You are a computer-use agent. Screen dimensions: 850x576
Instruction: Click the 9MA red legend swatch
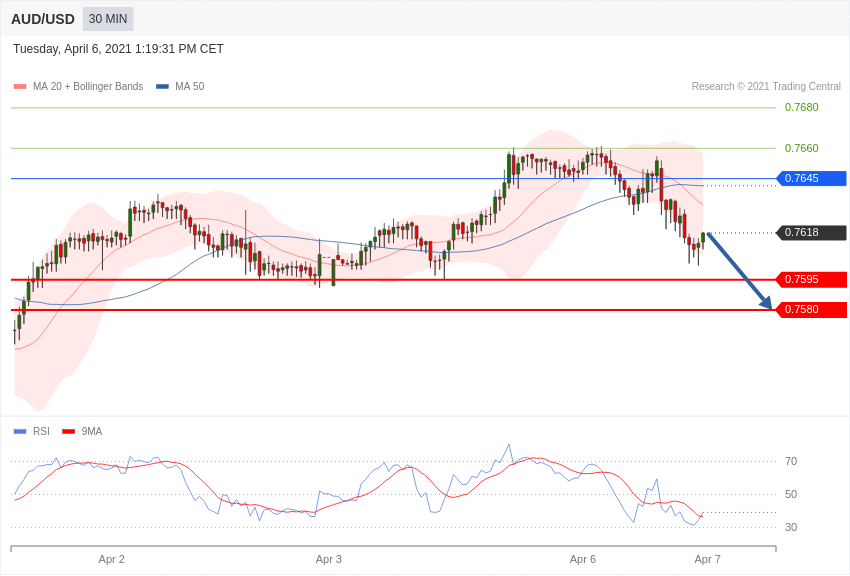[69, 432]
